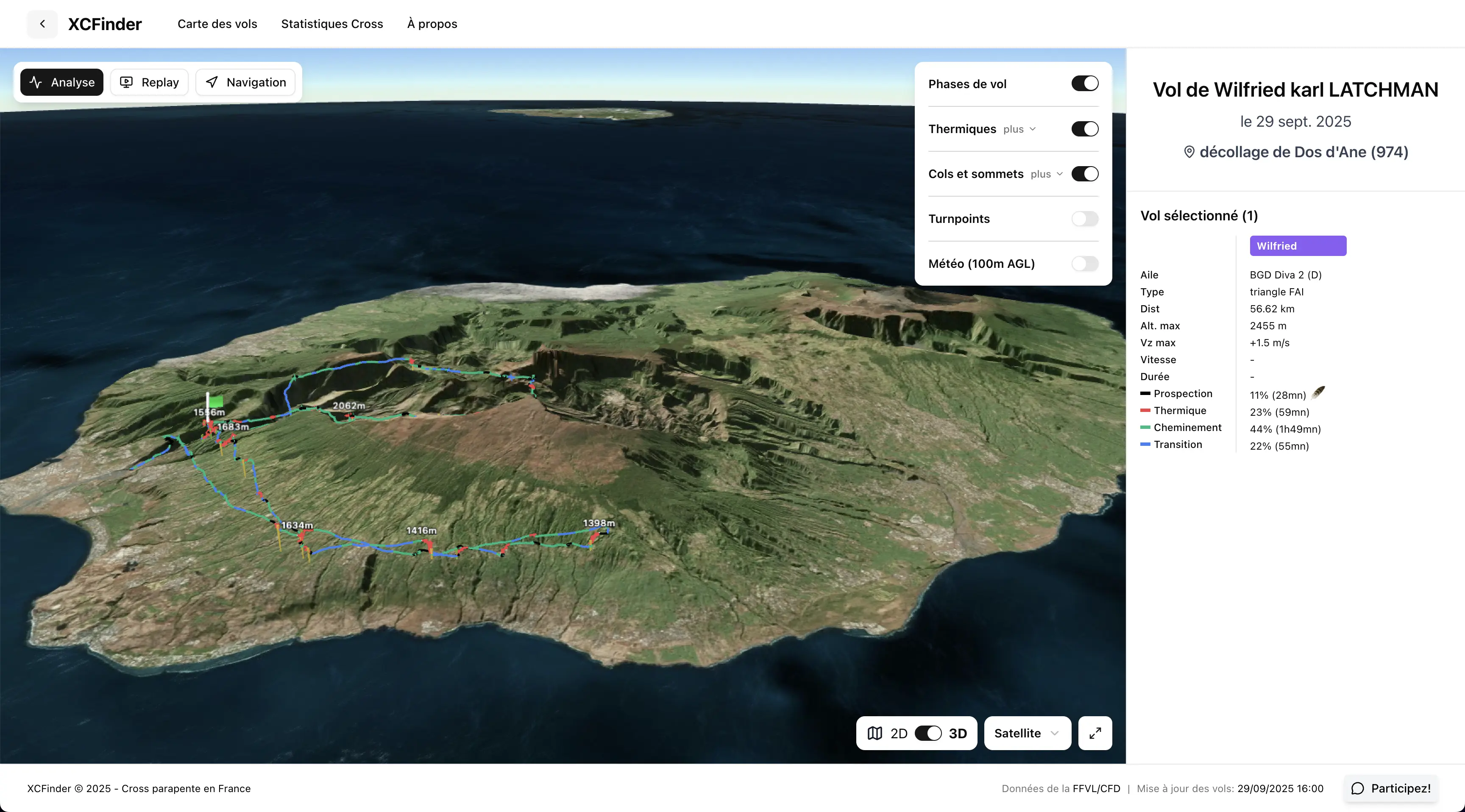The image size is (1465, 812).
Task: Expand Thermiques plus options
Action: (1019, 129)
